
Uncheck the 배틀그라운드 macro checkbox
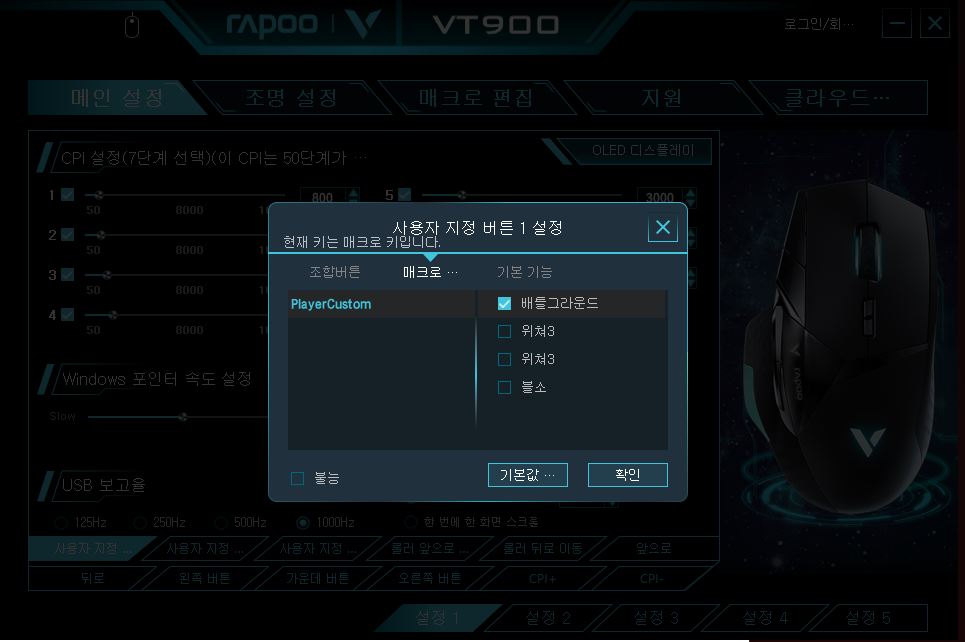point(504,303)
